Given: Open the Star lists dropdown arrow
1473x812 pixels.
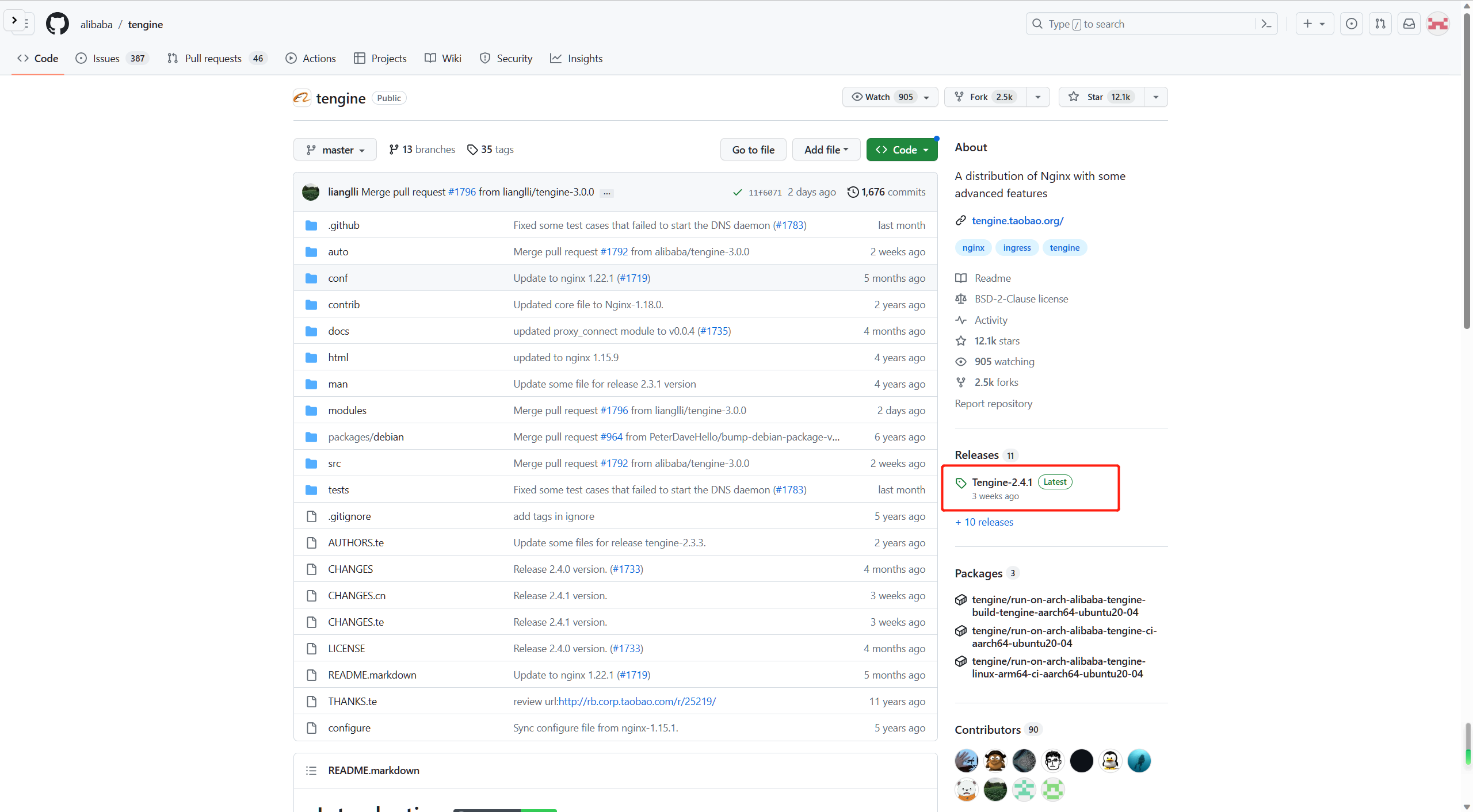Looking at the screenshot, I should pyautogui.click(x=1156, y=97).
